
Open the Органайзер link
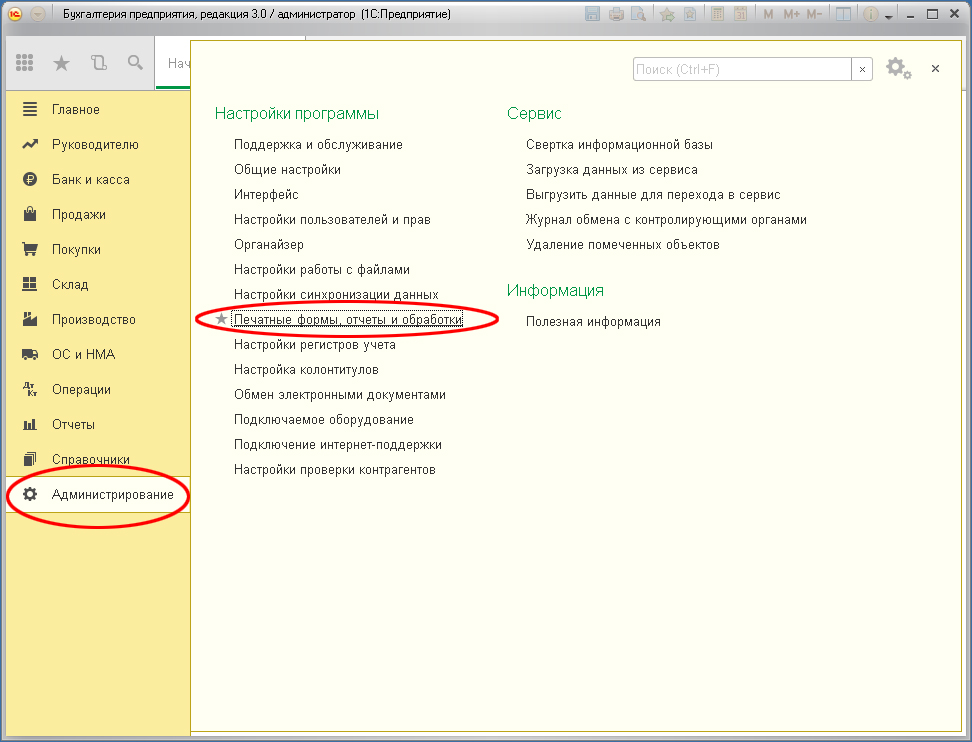click(x=268, y=245)
